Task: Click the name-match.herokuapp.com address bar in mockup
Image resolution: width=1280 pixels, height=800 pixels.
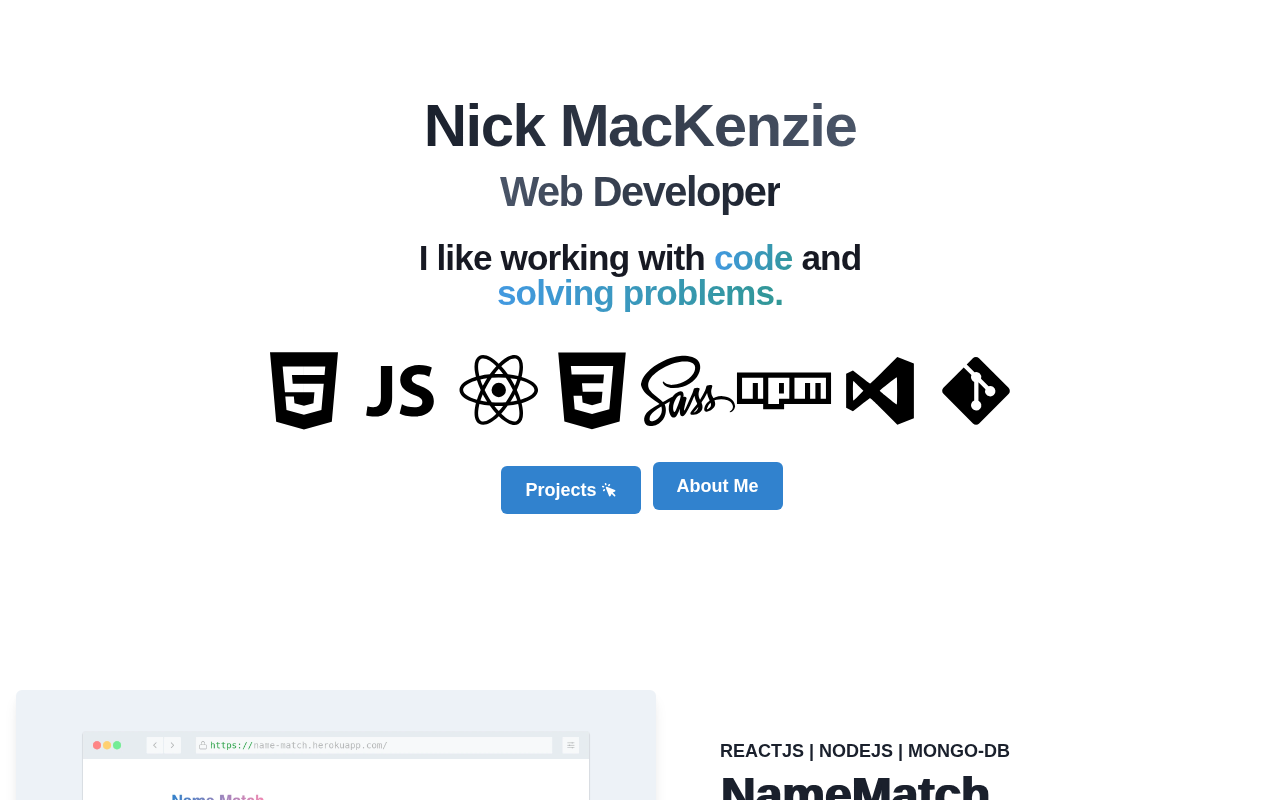Action: [x=374, y=745]
